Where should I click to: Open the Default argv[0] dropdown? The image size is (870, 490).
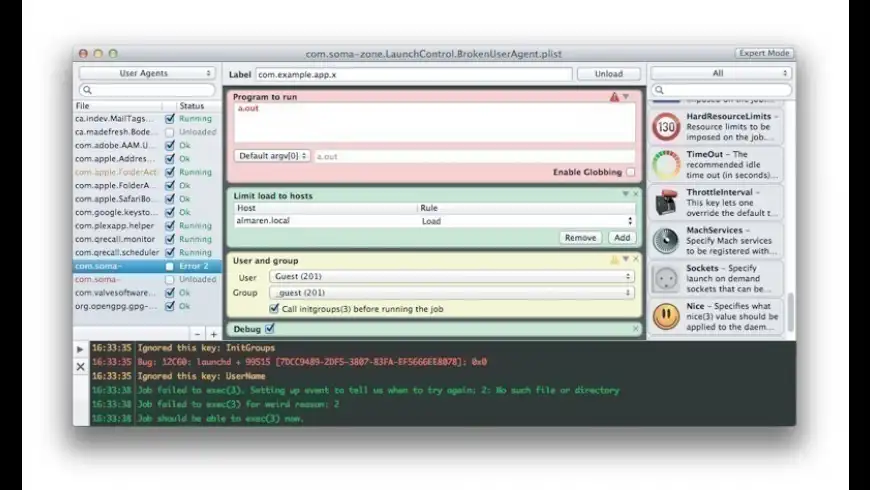point(272,156)
